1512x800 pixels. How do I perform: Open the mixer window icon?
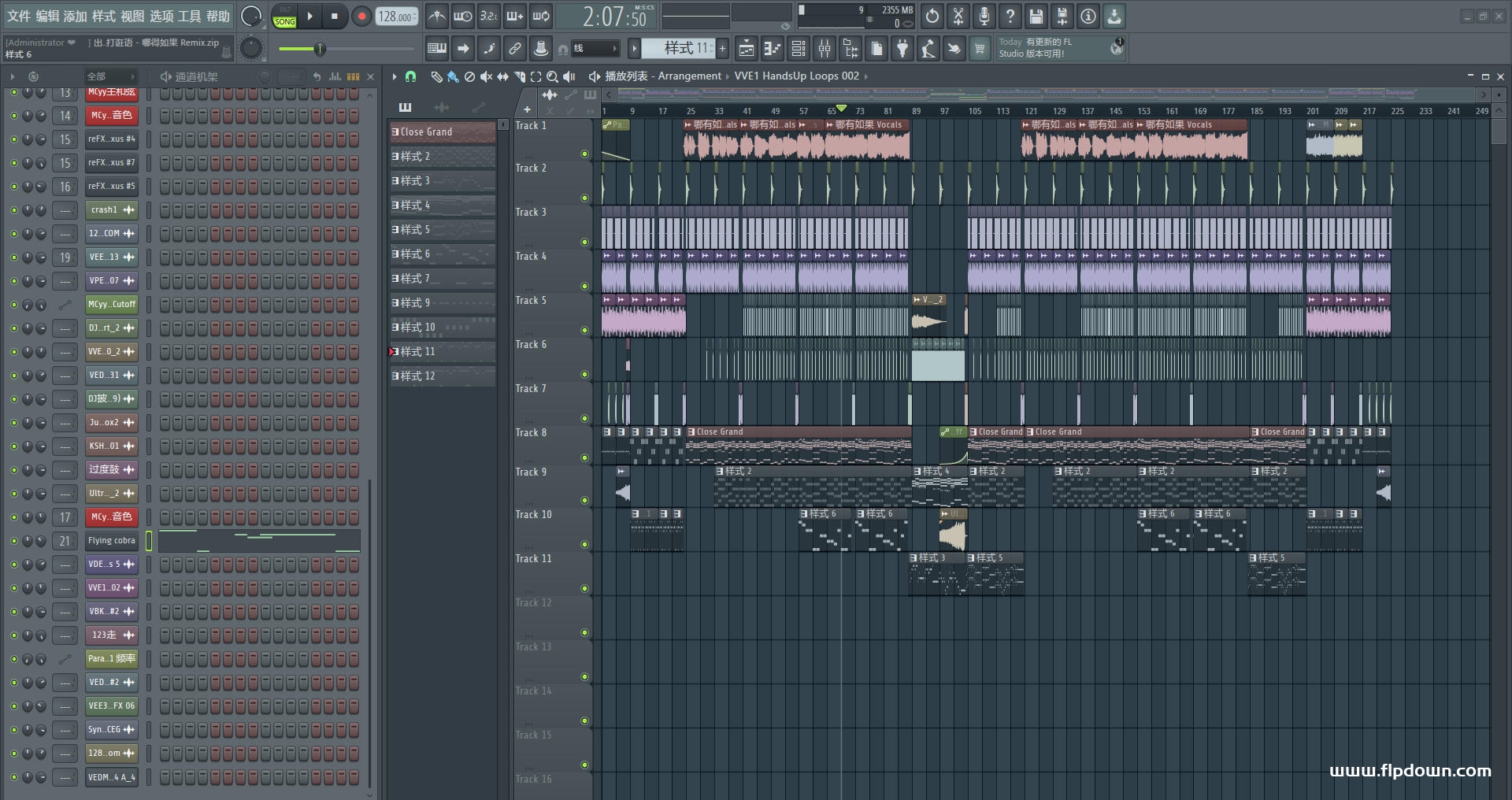pyautogui.click(x=825, y=50)
